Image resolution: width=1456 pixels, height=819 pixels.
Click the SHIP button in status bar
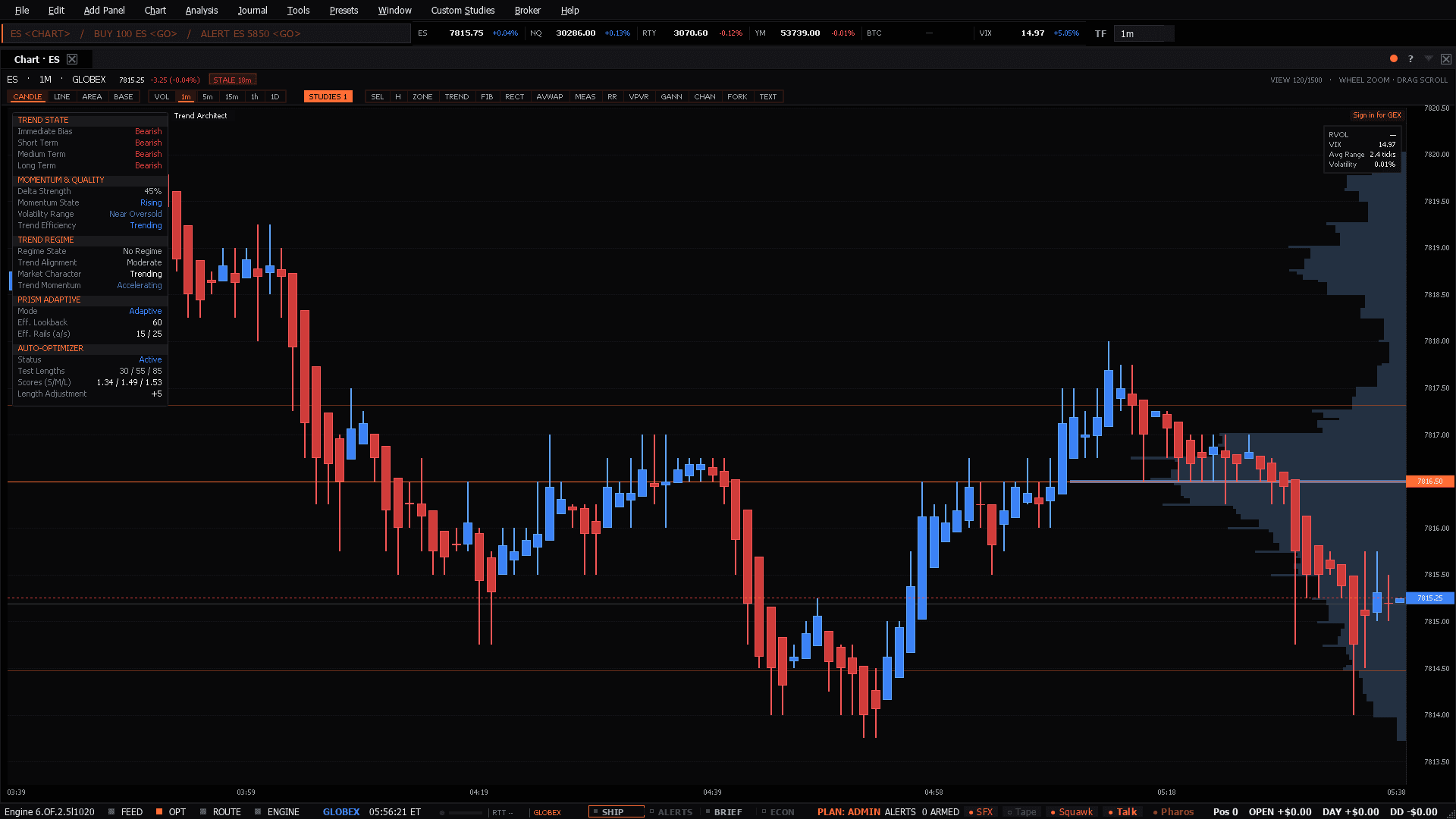click(616, 811)
